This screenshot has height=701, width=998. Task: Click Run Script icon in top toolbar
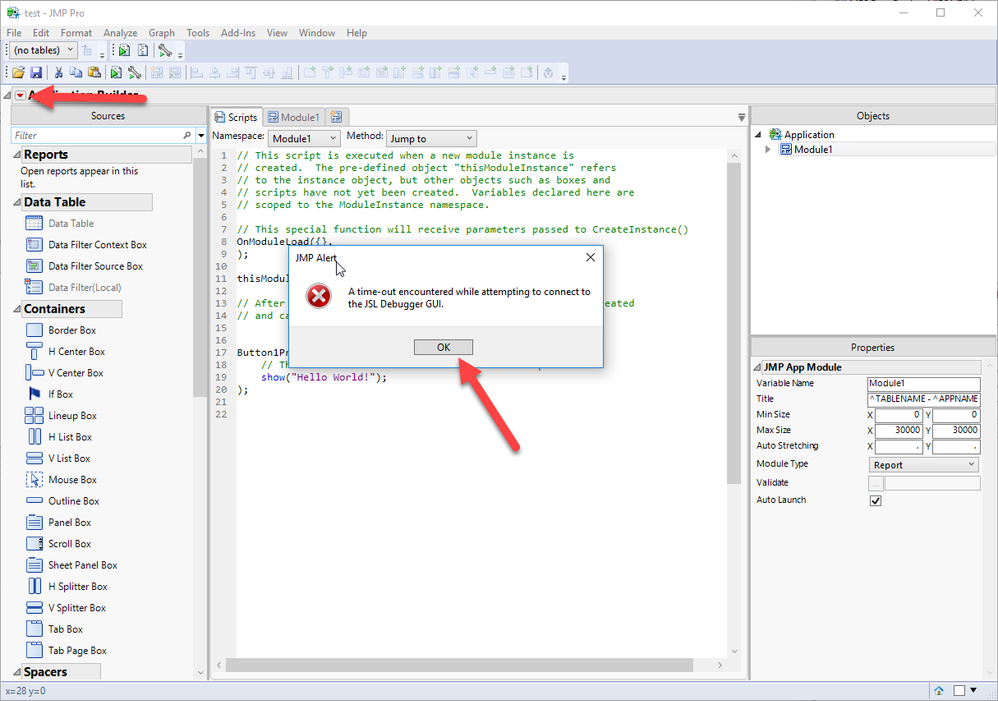point(124,50)
